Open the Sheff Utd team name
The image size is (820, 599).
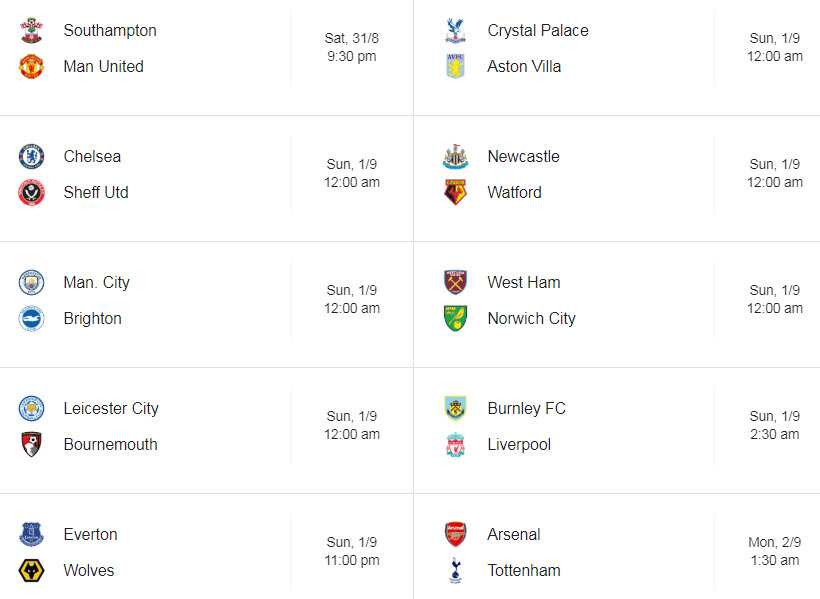pyautogui.click(x=95, y=192)
